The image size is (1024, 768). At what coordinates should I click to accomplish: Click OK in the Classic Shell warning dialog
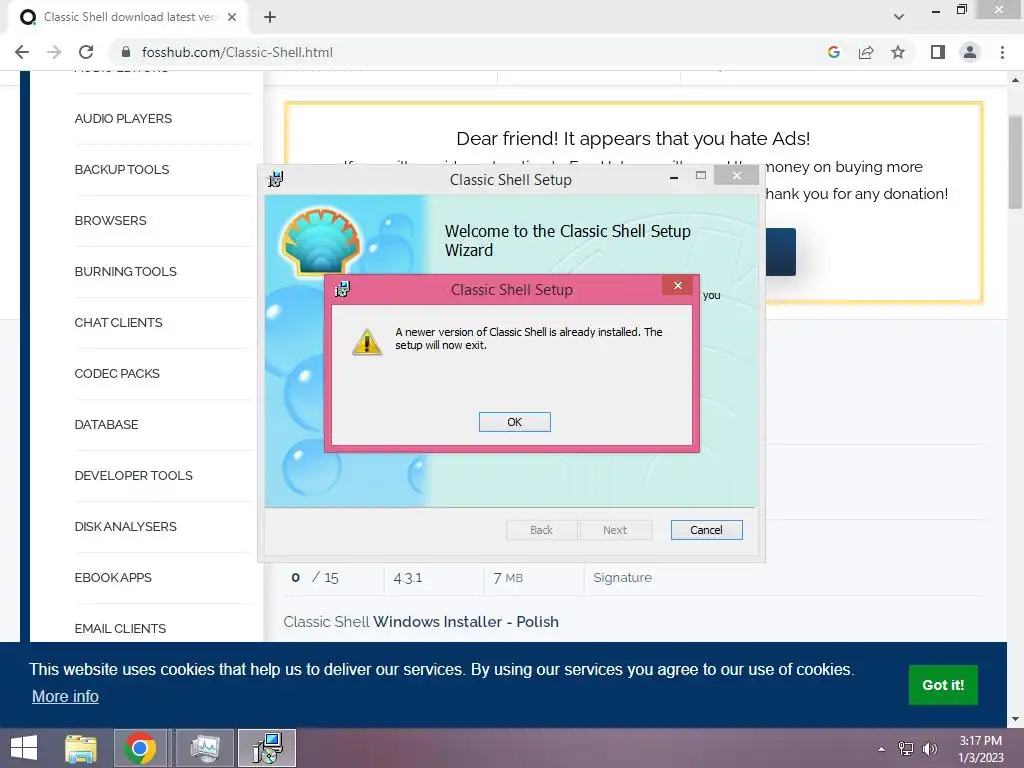(515, 422)
